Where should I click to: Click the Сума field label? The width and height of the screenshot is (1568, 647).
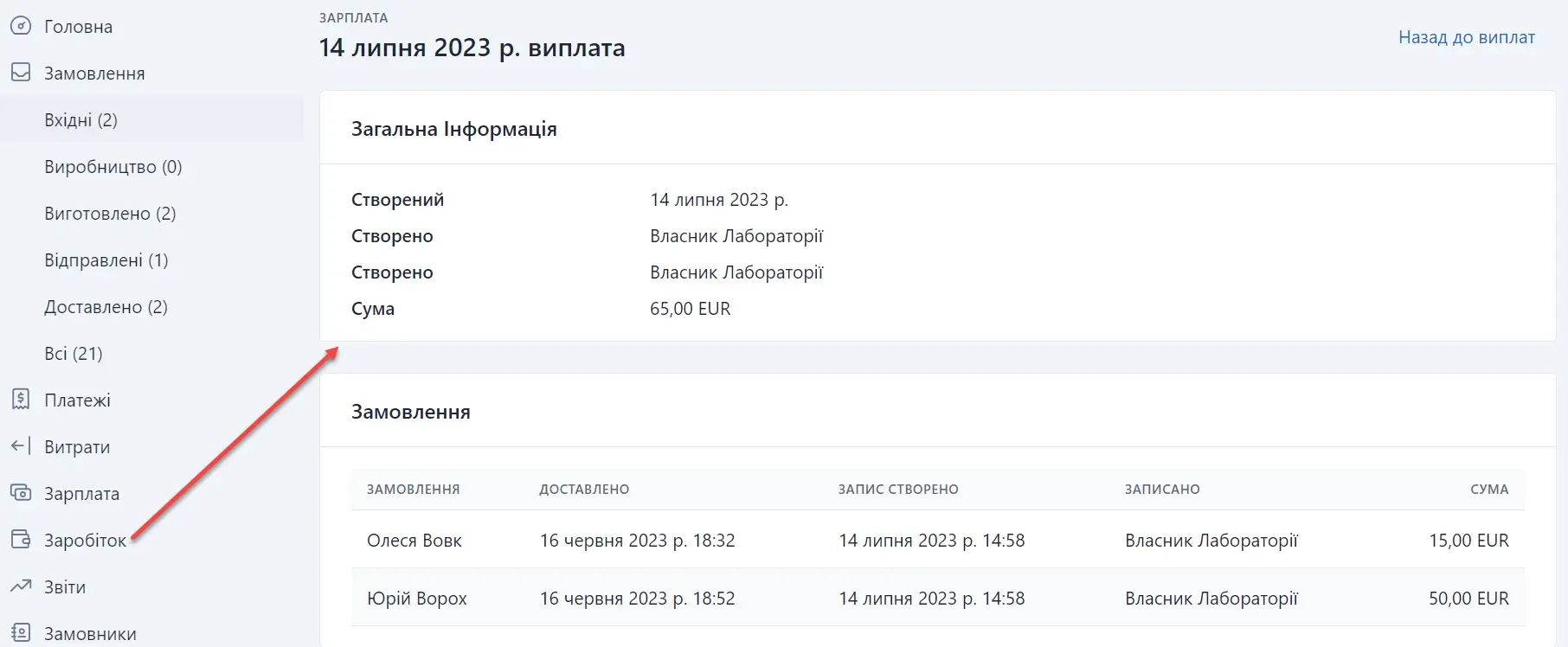coord(373,309)
